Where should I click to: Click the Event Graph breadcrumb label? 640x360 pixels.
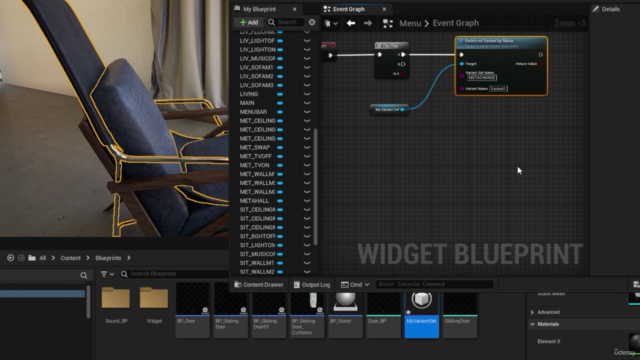[456, 23]
